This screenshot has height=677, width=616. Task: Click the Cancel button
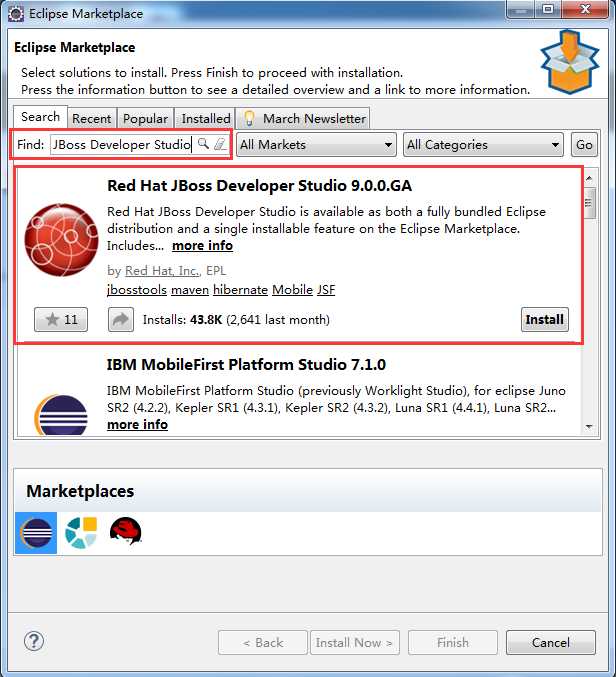click(x=551, y=642)
